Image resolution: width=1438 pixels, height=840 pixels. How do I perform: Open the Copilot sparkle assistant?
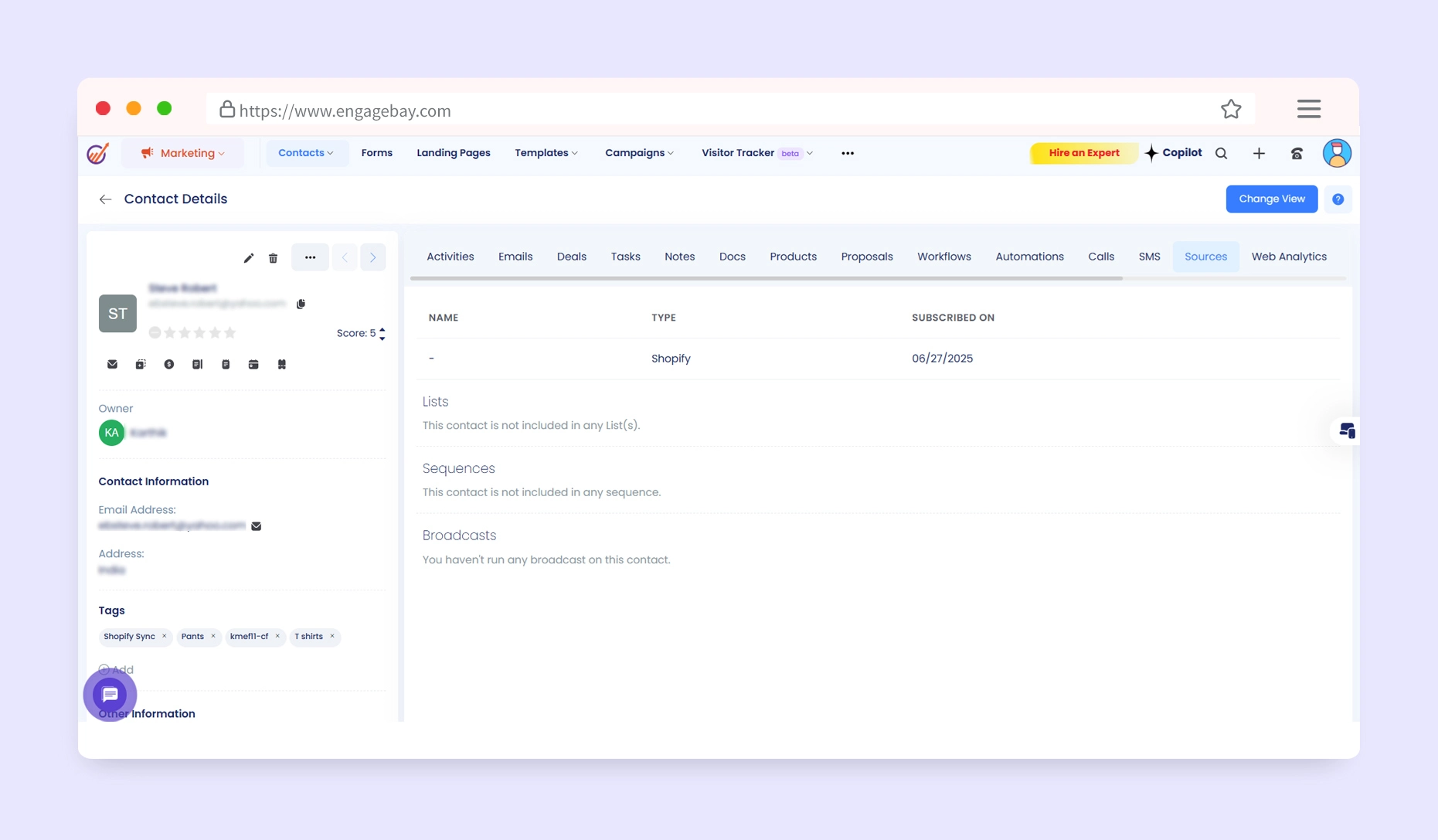(1173, 153)
